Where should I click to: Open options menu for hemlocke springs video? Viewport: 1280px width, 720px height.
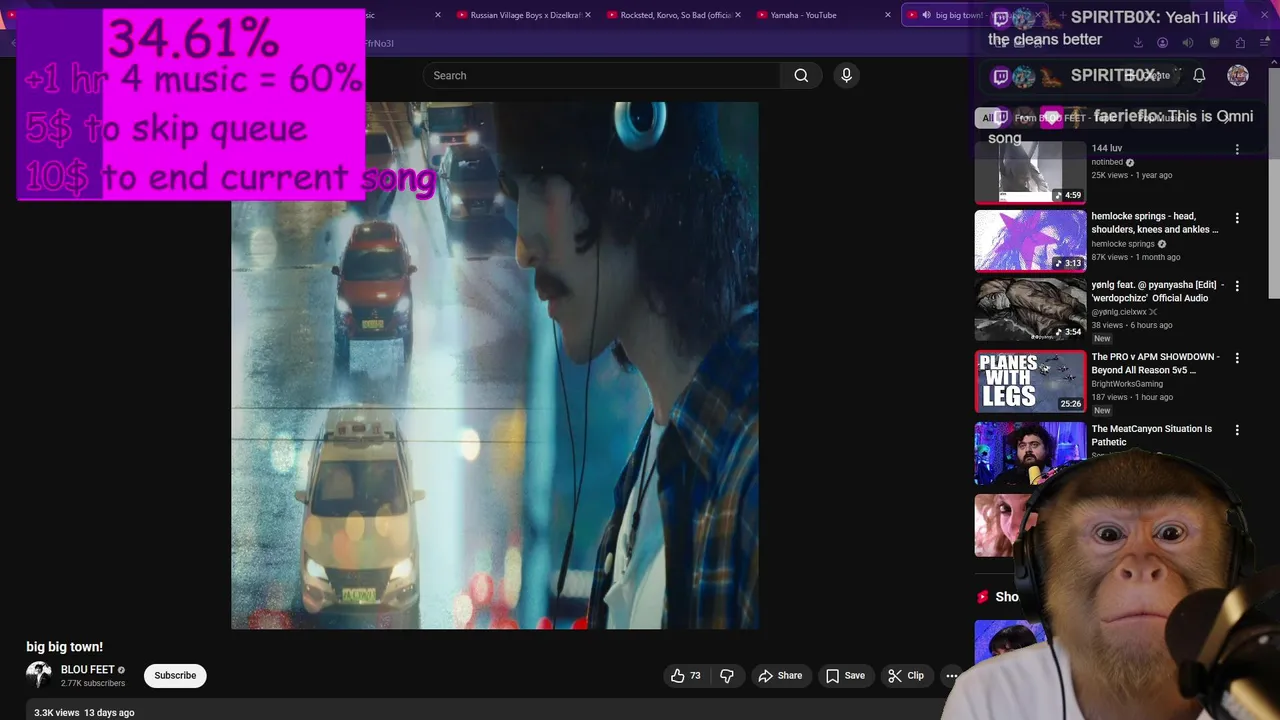tap(1237, 217)
